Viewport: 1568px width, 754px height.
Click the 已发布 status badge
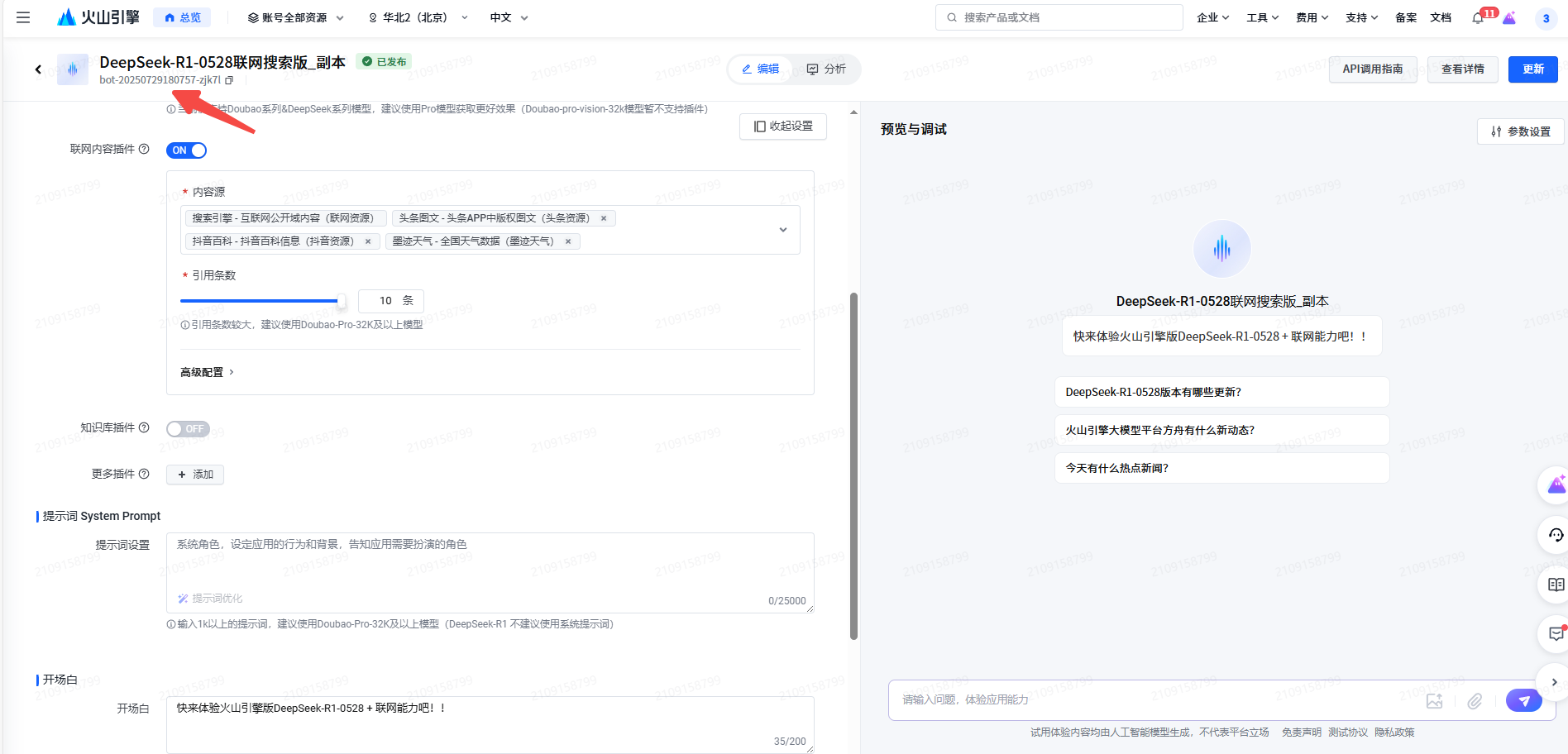pos(384,62)
